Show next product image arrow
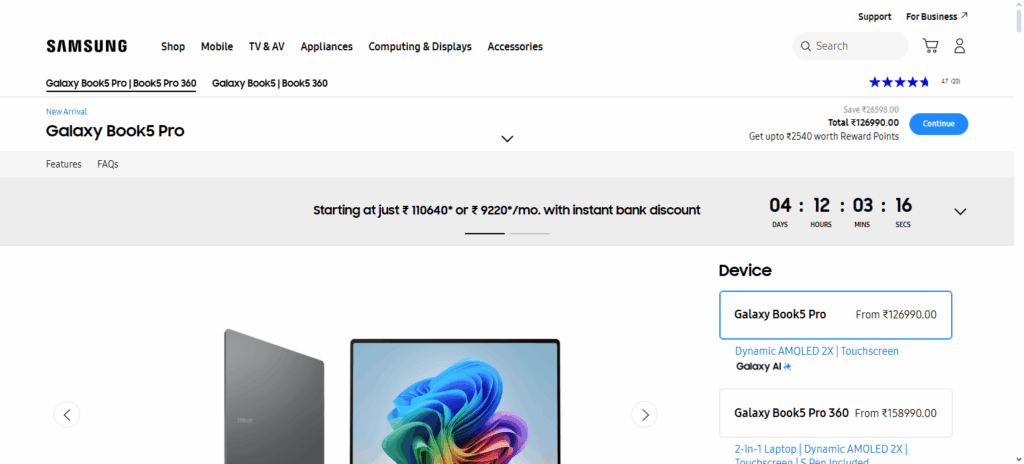 (x=645, y=414)
